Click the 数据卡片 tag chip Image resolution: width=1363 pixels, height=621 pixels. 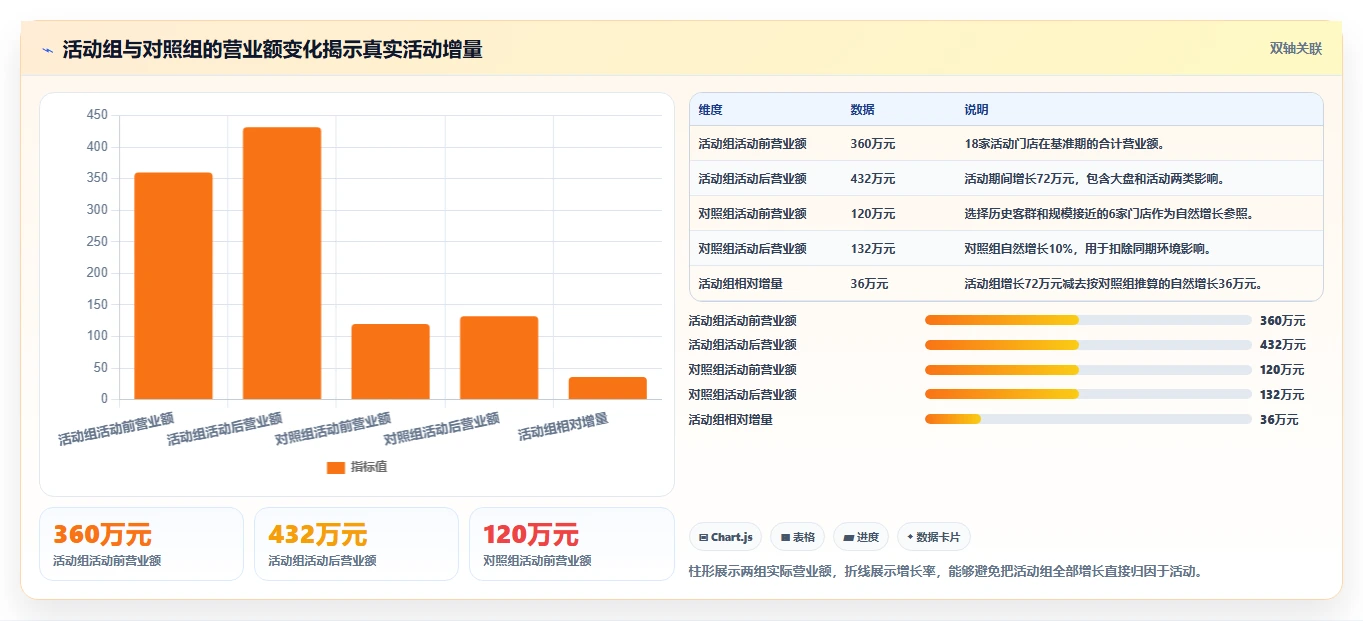(933, 537)
